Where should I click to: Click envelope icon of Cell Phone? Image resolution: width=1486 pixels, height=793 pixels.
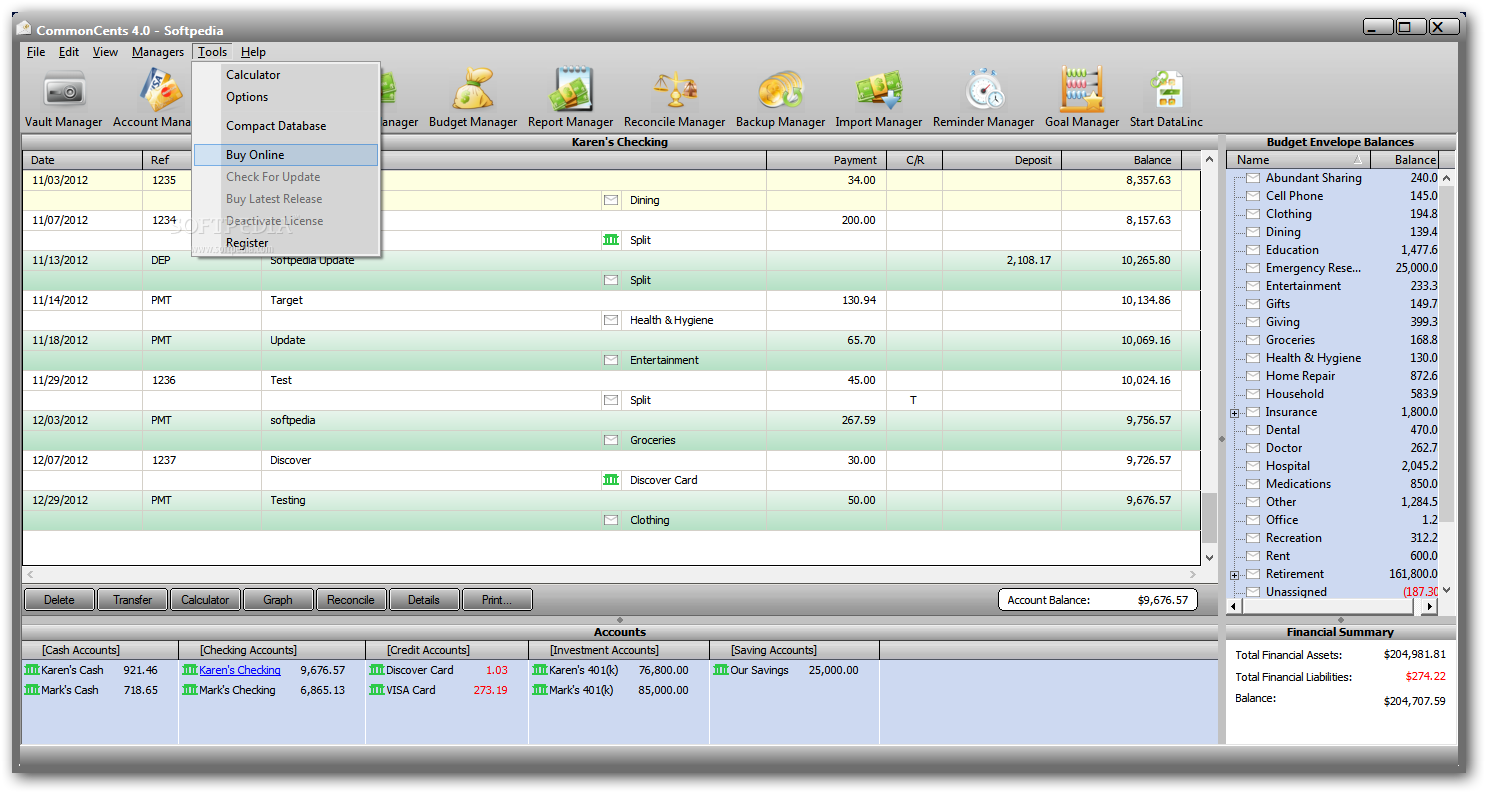(x=1253, y=196)
